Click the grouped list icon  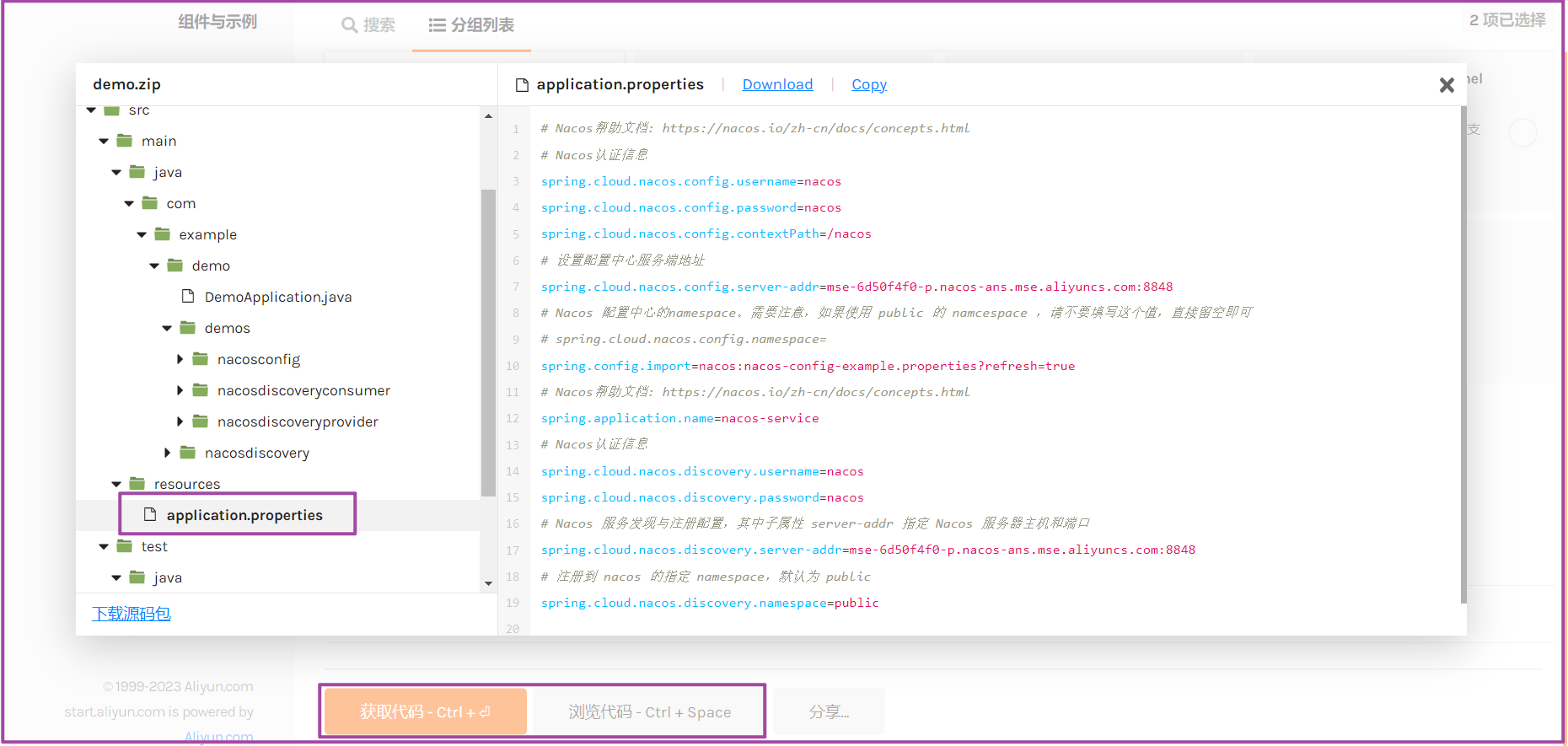pyautogui.click(x=437, y=25)
